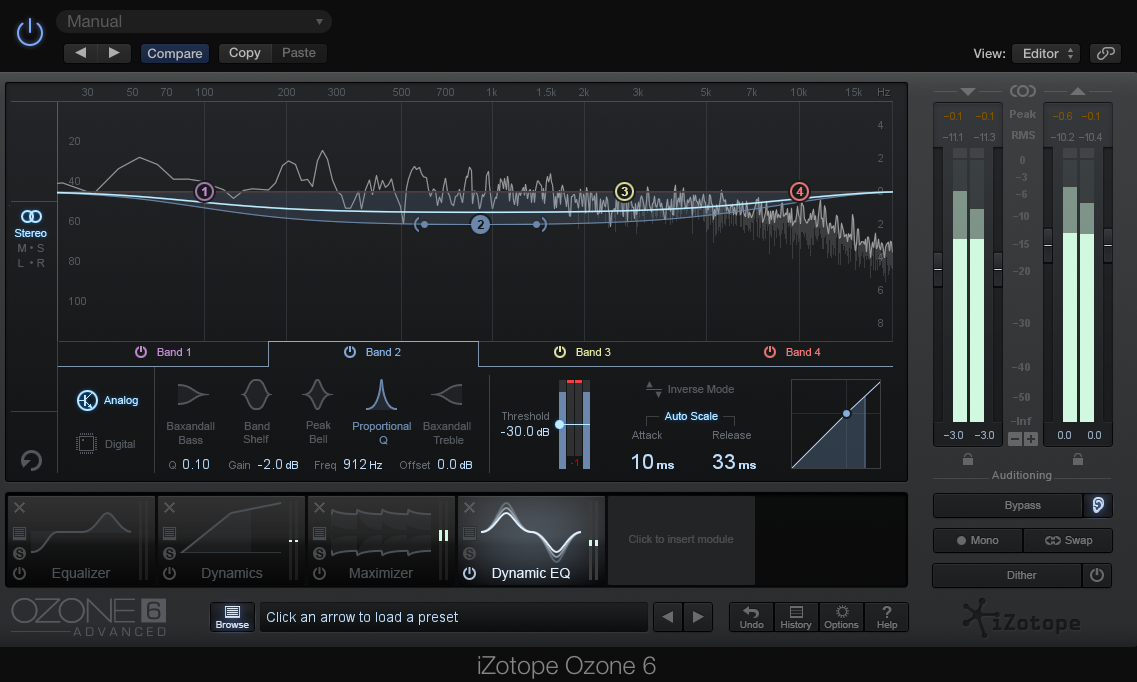Viewport: 1137px width, 682px height.
Task: Click the Bypass button
Action: click(x=1007, y=506)
